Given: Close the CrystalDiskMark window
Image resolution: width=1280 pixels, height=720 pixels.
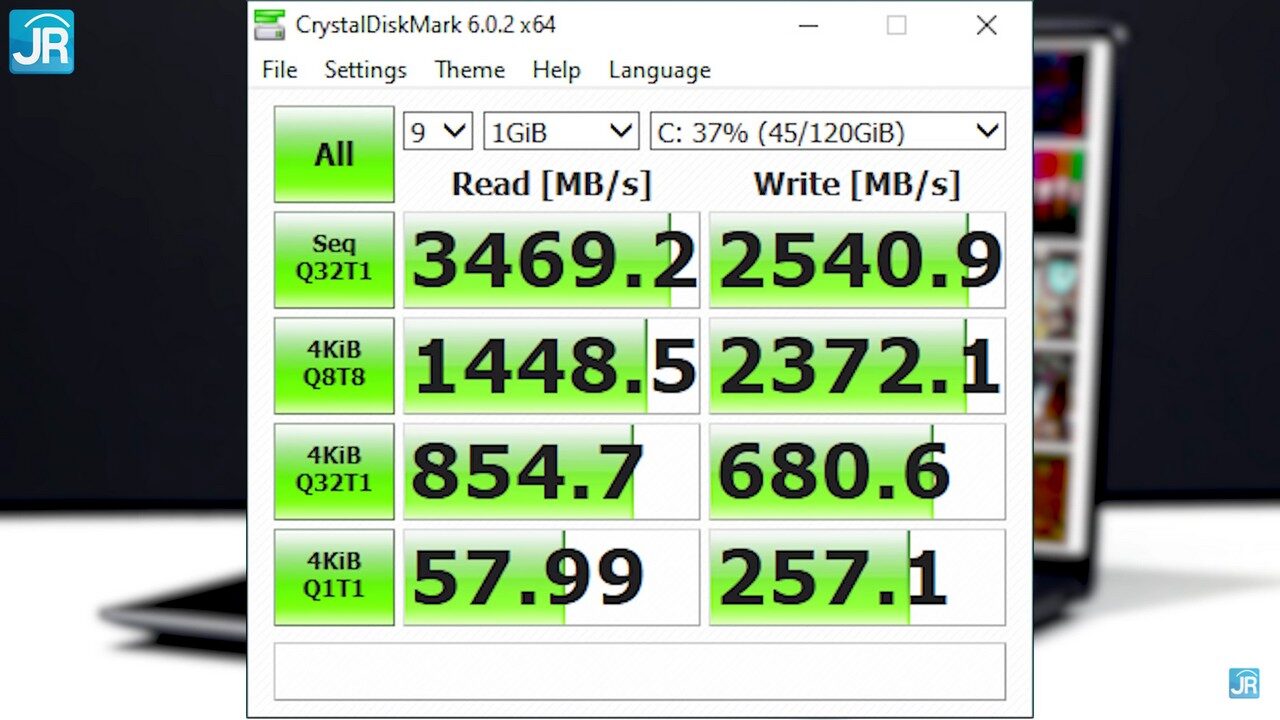Looking at the screenshot, I should tap(987, 26).
